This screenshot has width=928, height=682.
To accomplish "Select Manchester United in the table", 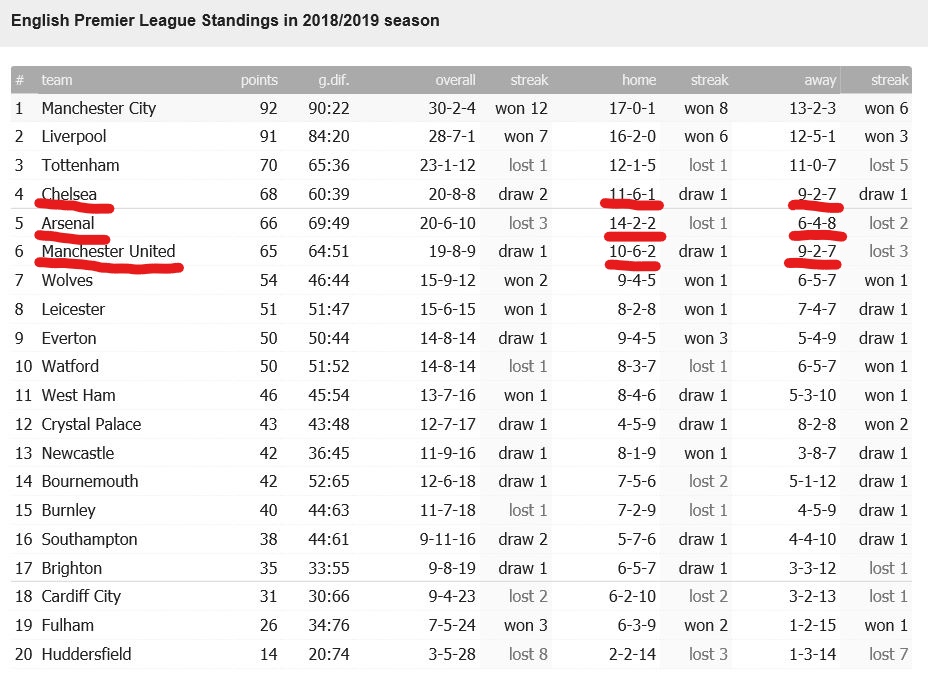I will pyautogui.click(x=108, y=251).
